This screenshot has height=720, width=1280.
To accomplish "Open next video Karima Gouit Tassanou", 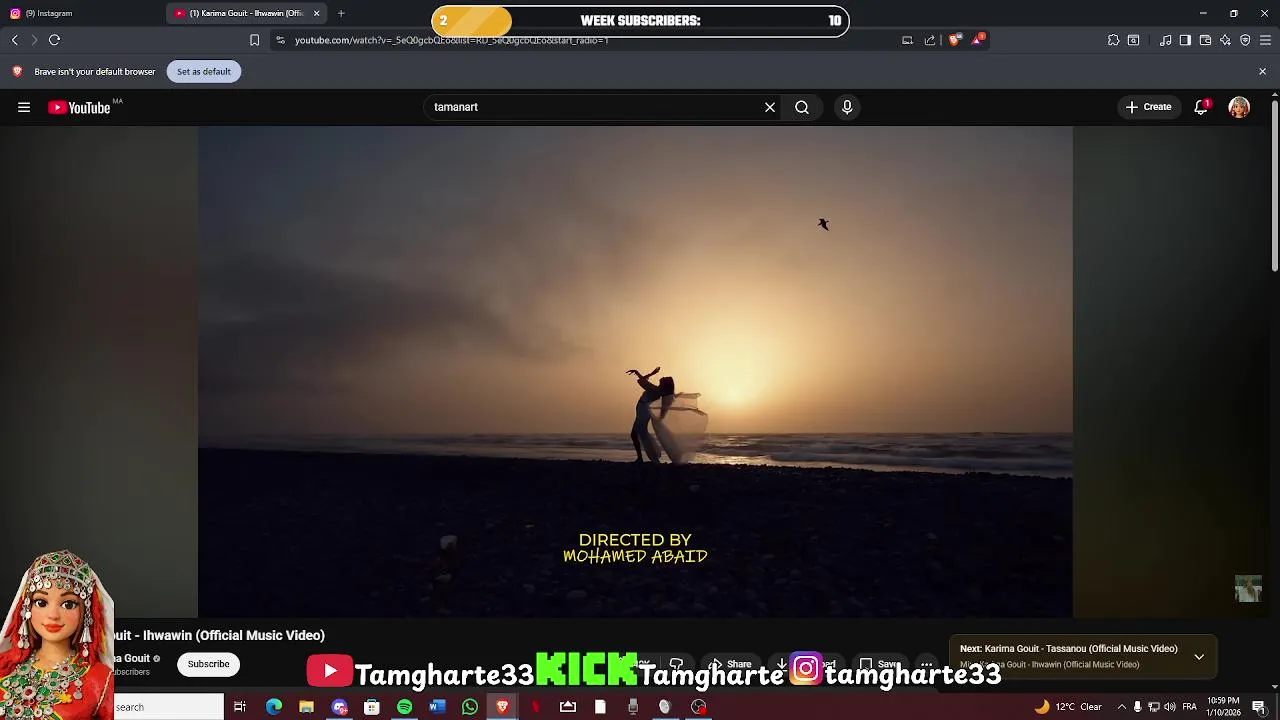I will [x=1068, y=649].
